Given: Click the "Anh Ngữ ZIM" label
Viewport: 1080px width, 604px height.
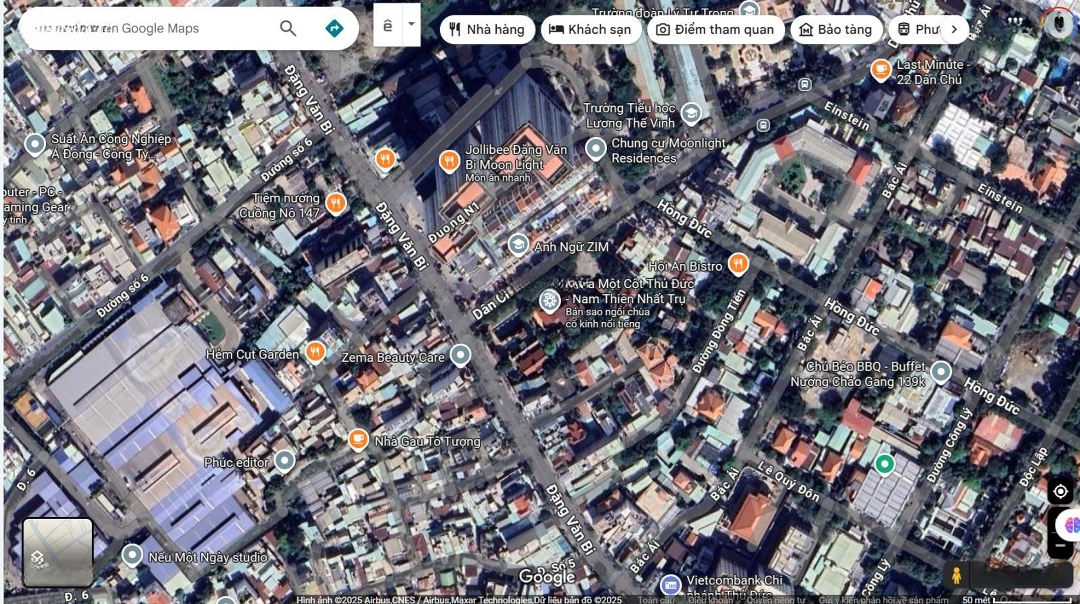Looking at the screenshot, I should click(571, 247).
